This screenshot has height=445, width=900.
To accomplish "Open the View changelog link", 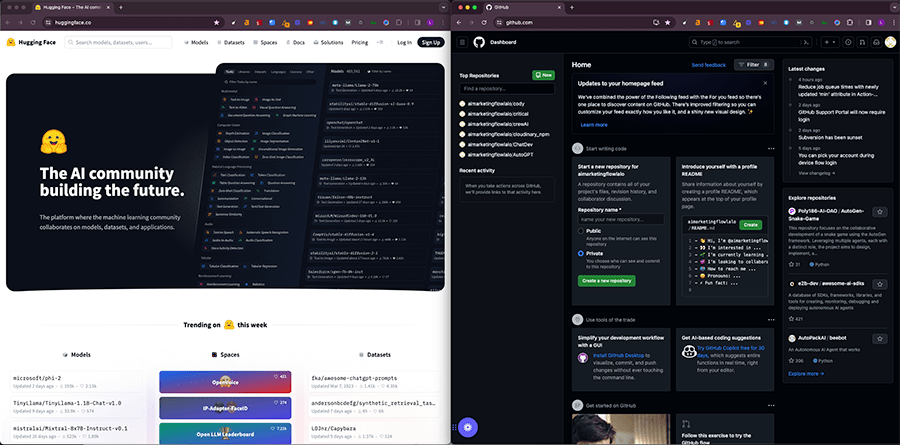I will [x=817, y=173].
